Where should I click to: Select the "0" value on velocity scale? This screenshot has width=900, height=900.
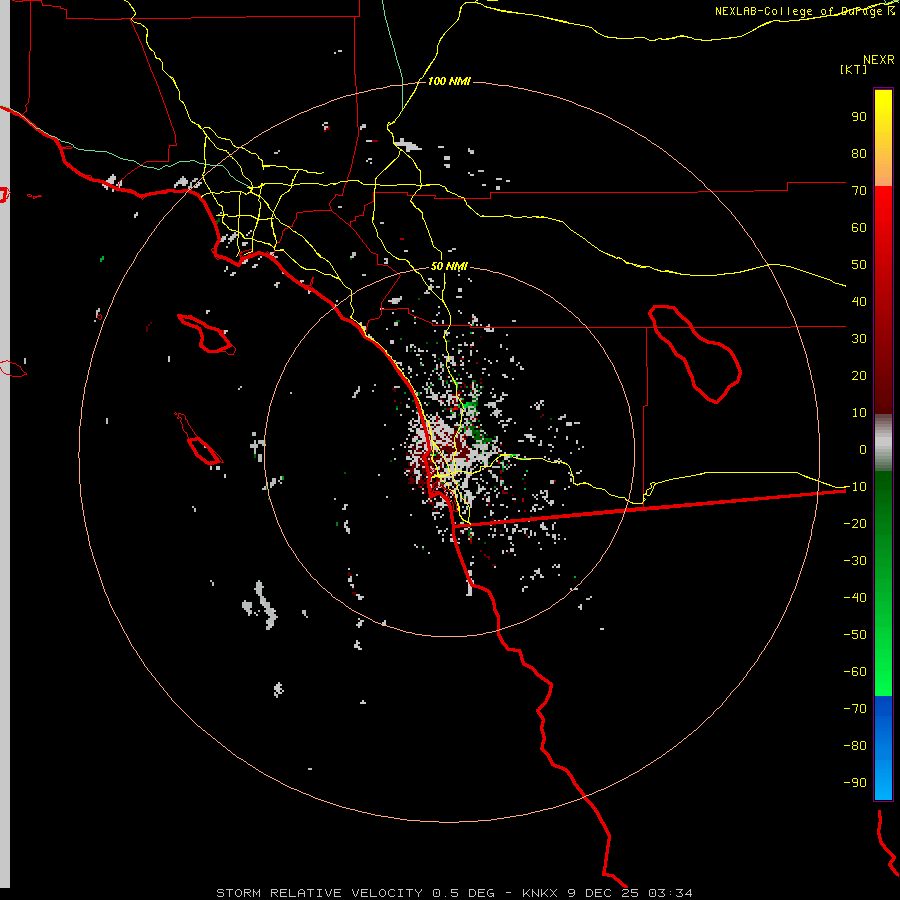[x=863, y=449]
